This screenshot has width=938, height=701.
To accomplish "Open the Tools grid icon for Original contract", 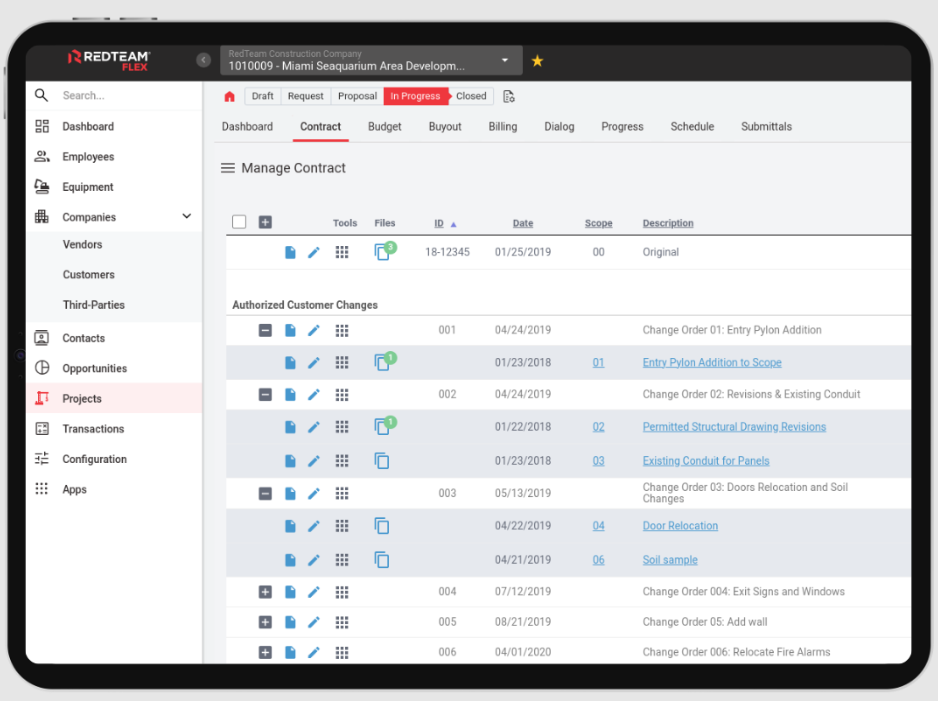I will pos(341,252).
